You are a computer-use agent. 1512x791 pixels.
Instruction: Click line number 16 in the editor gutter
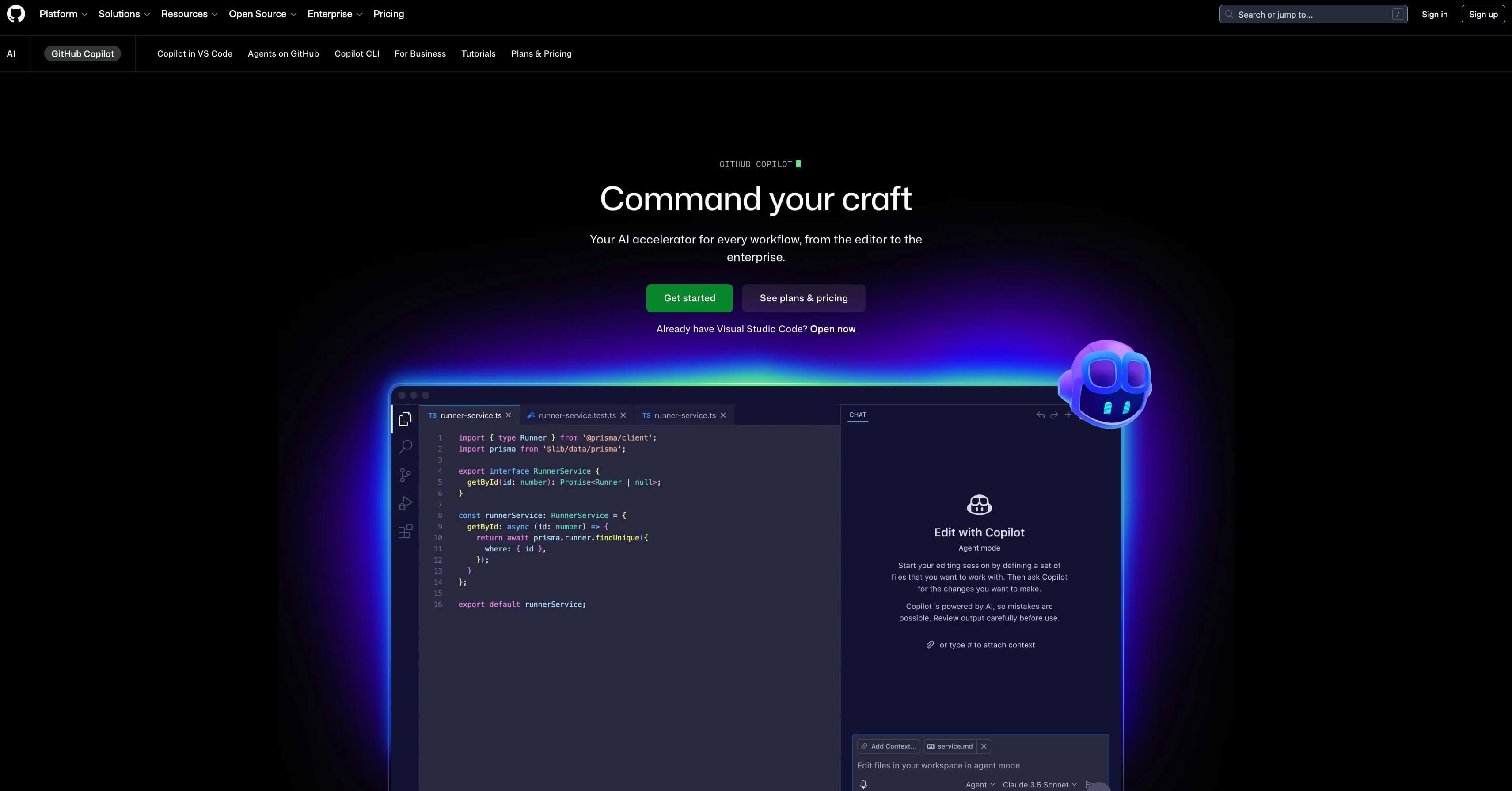tap(438, 604)
